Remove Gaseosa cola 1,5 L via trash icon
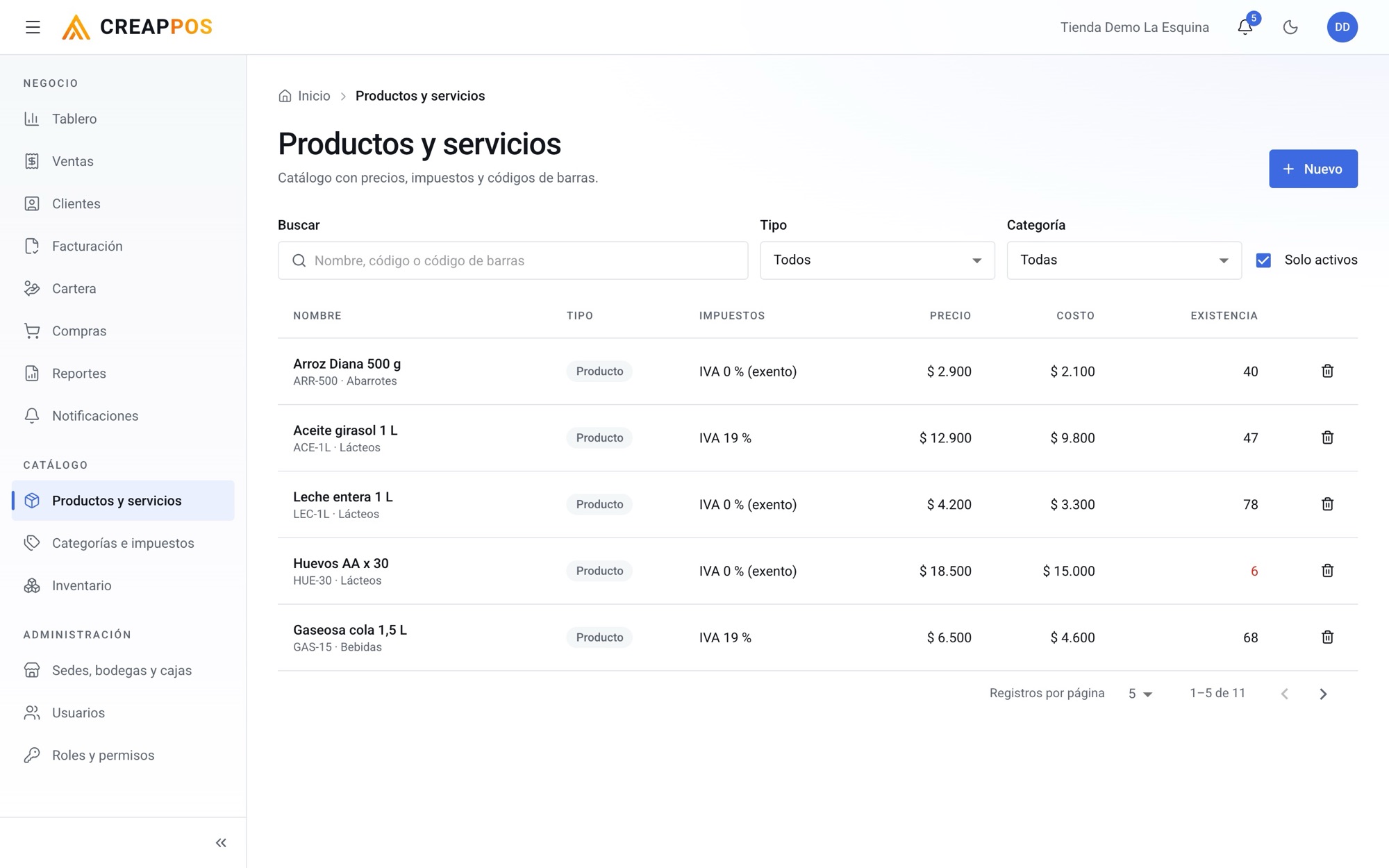This screenshot has height=868, width=1389. [1327, 637]
